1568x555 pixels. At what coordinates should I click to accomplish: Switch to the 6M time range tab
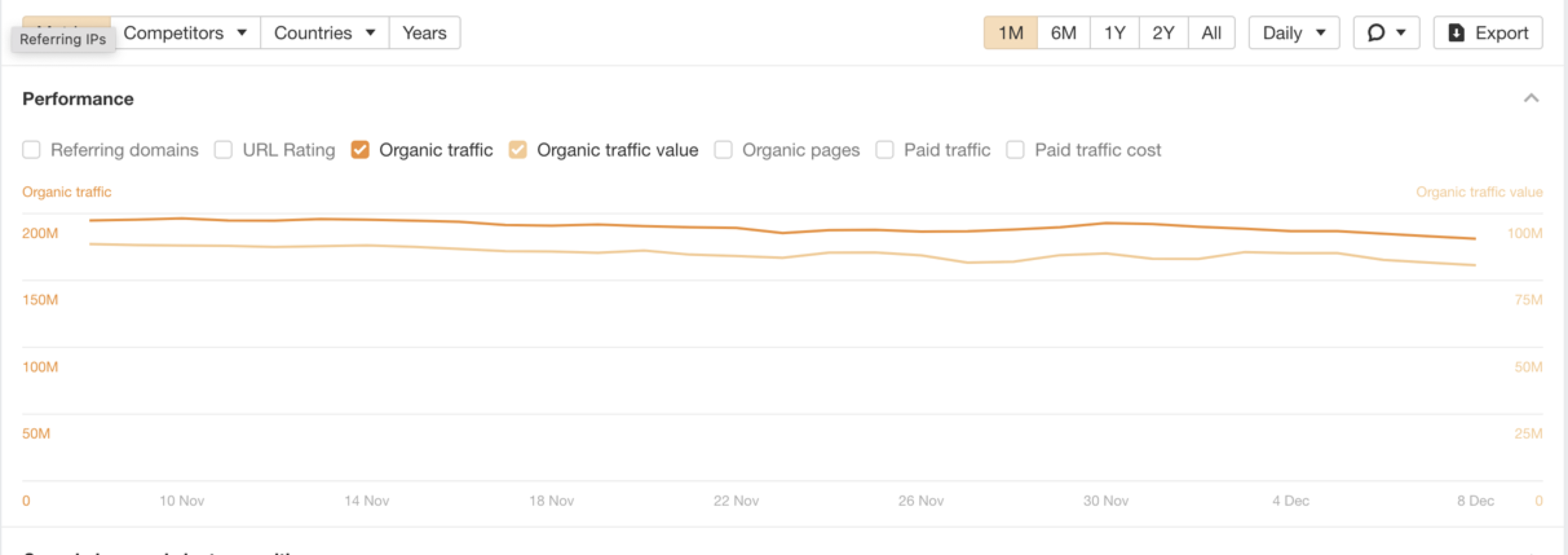pyautogui.click(x=1062, y=32)
